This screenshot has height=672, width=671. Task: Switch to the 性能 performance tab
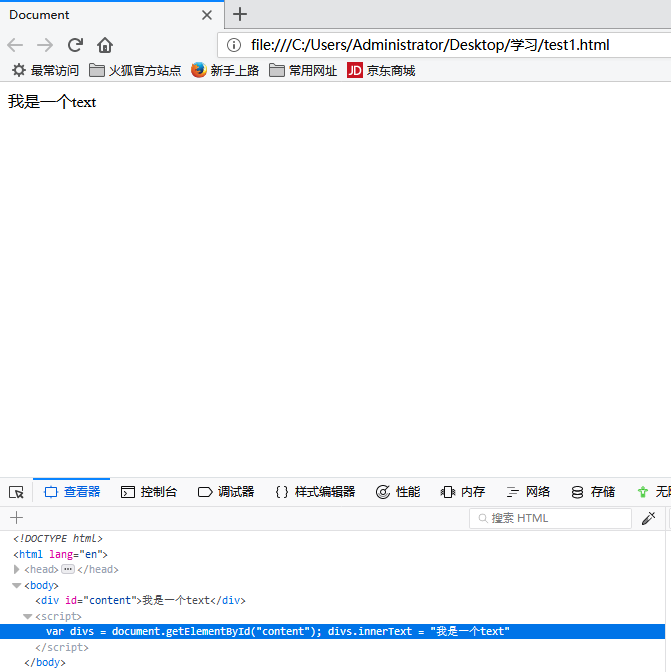pos(398,492)
